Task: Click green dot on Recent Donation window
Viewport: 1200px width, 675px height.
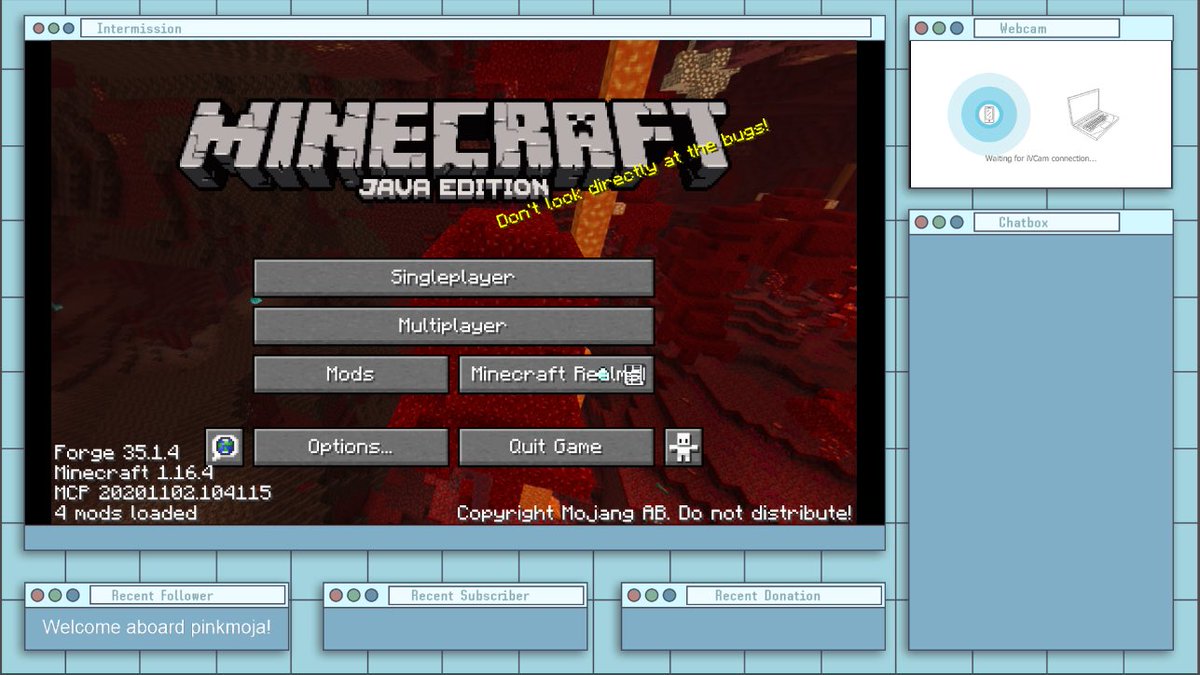Action: (652, 595)
